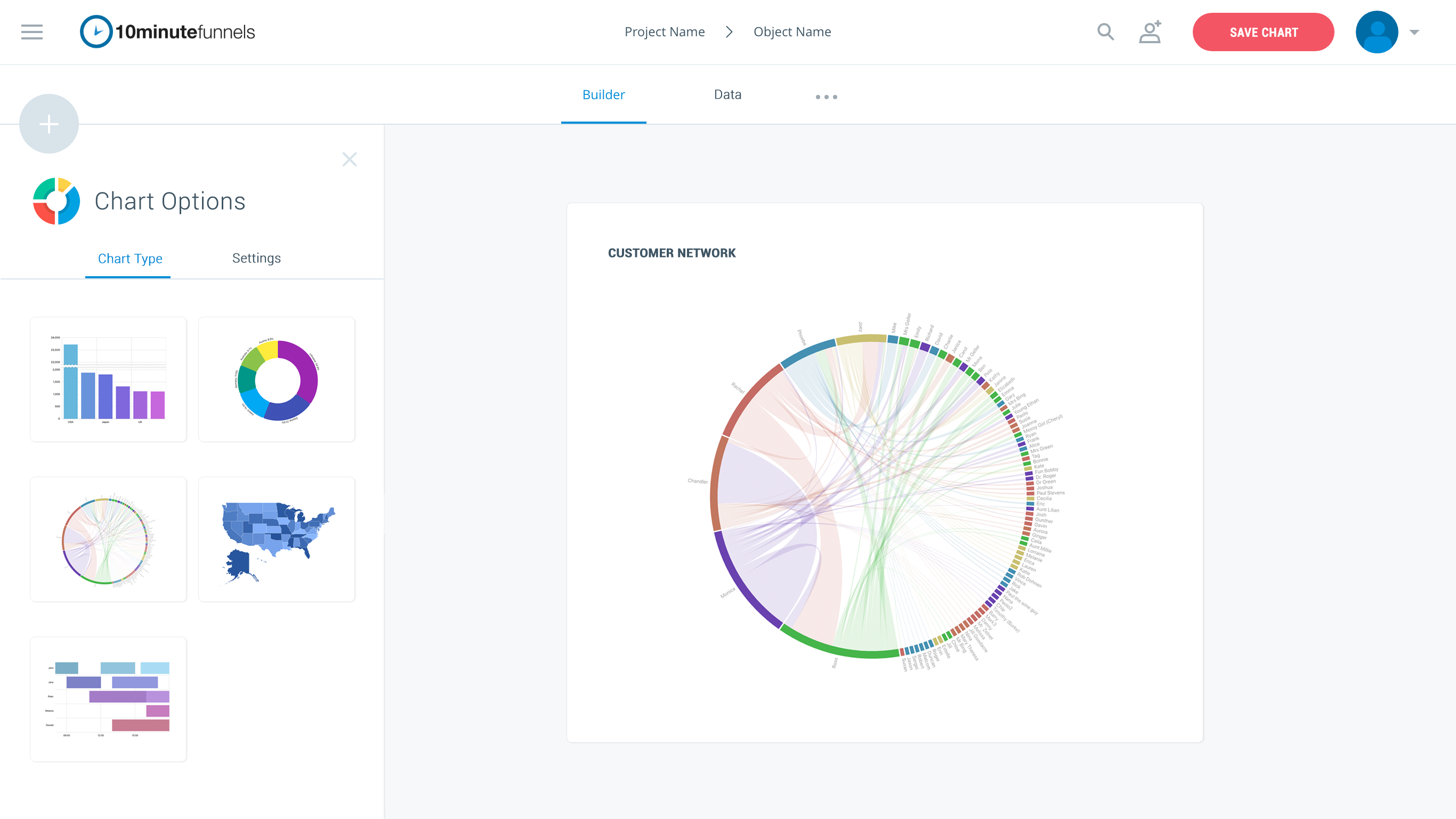Choose the US map chart thumbnail
Viewport: 1456px width, 819px height.
[x=277, y=539]
